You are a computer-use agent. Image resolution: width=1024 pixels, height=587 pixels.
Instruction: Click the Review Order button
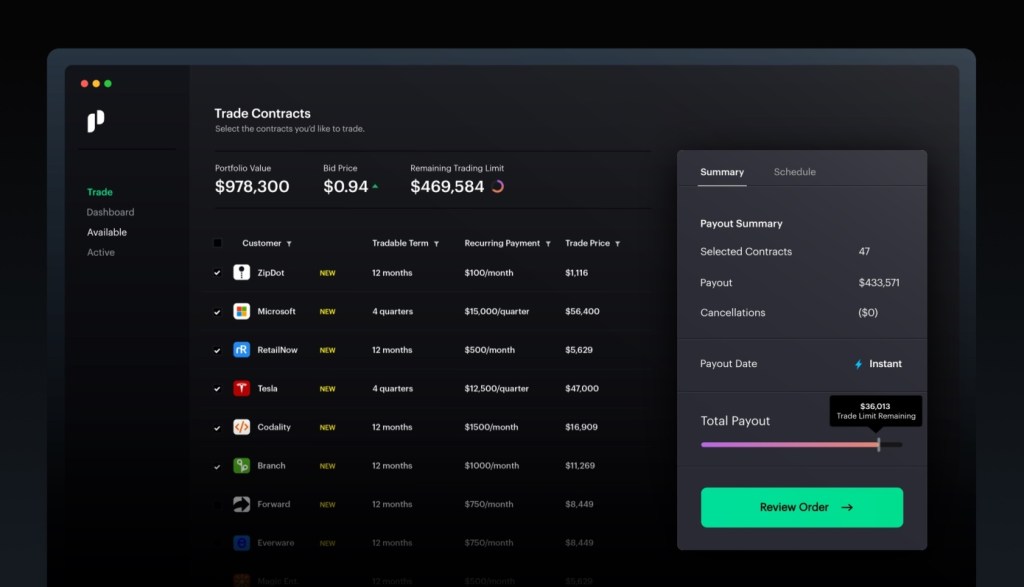point(802,507)
